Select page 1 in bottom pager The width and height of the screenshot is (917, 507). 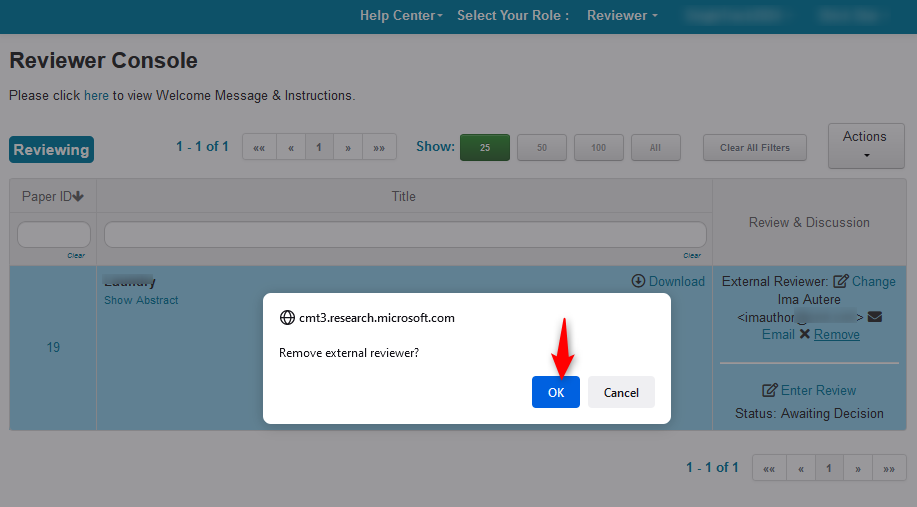click(829, 468)
